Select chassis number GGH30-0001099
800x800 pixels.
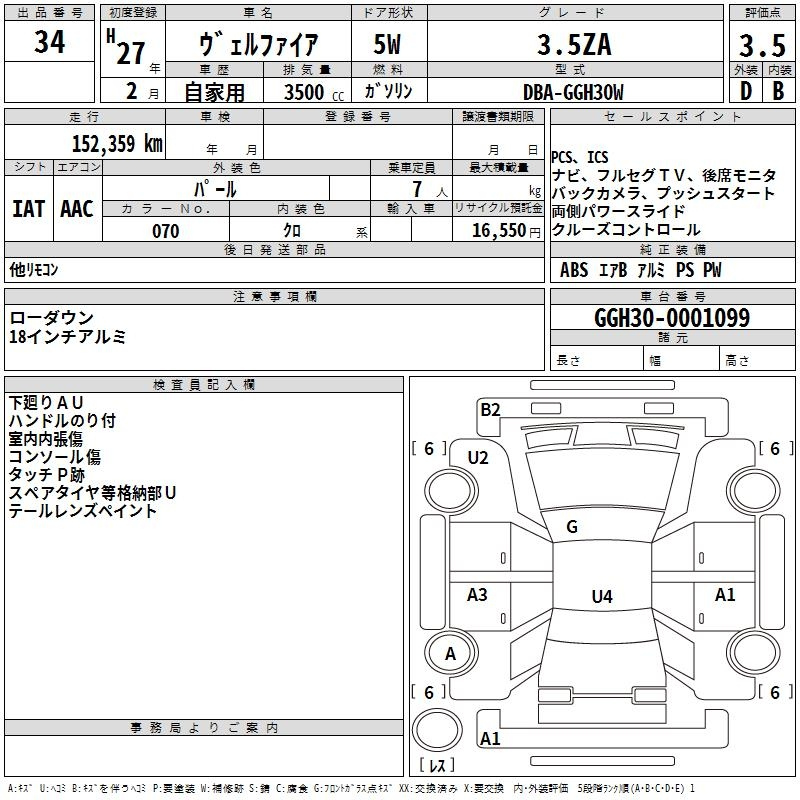click(x=672, y=317)
